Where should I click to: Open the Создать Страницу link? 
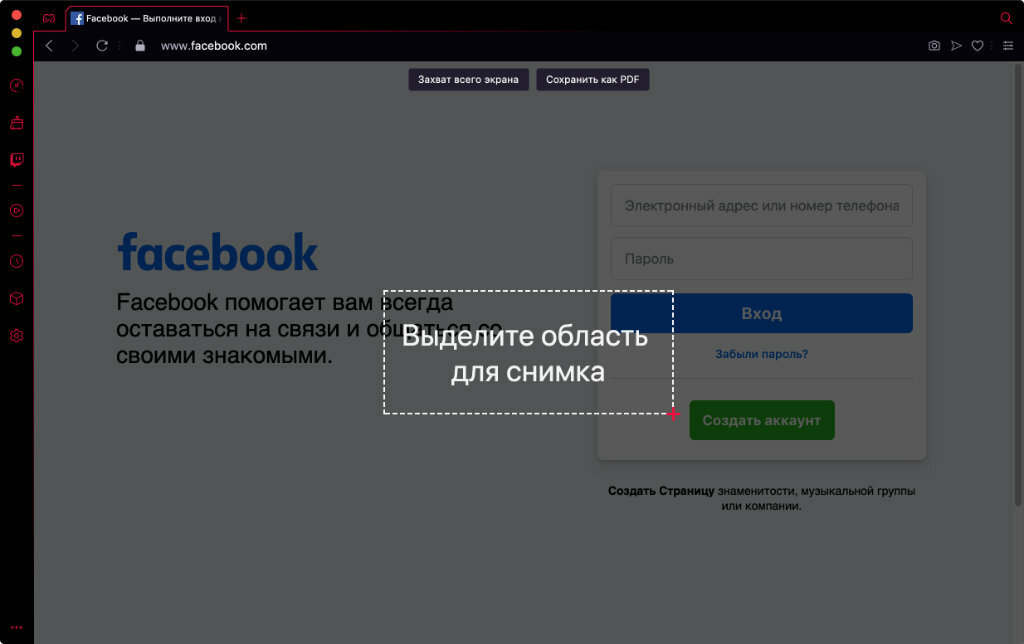pos(661,491)
